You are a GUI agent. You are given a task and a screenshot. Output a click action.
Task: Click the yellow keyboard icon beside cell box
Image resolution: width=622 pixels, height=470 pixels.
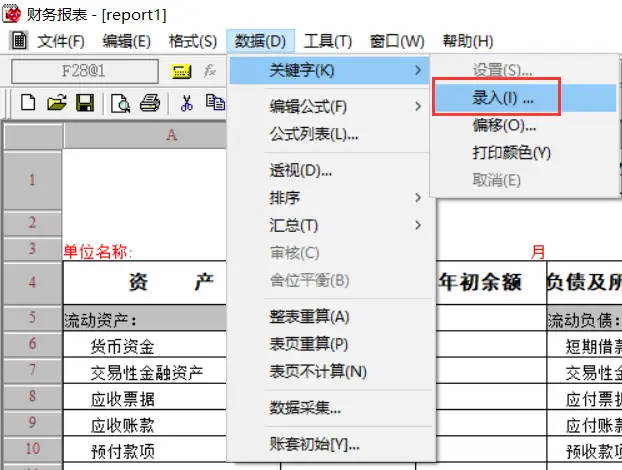(x=181, y=71)
